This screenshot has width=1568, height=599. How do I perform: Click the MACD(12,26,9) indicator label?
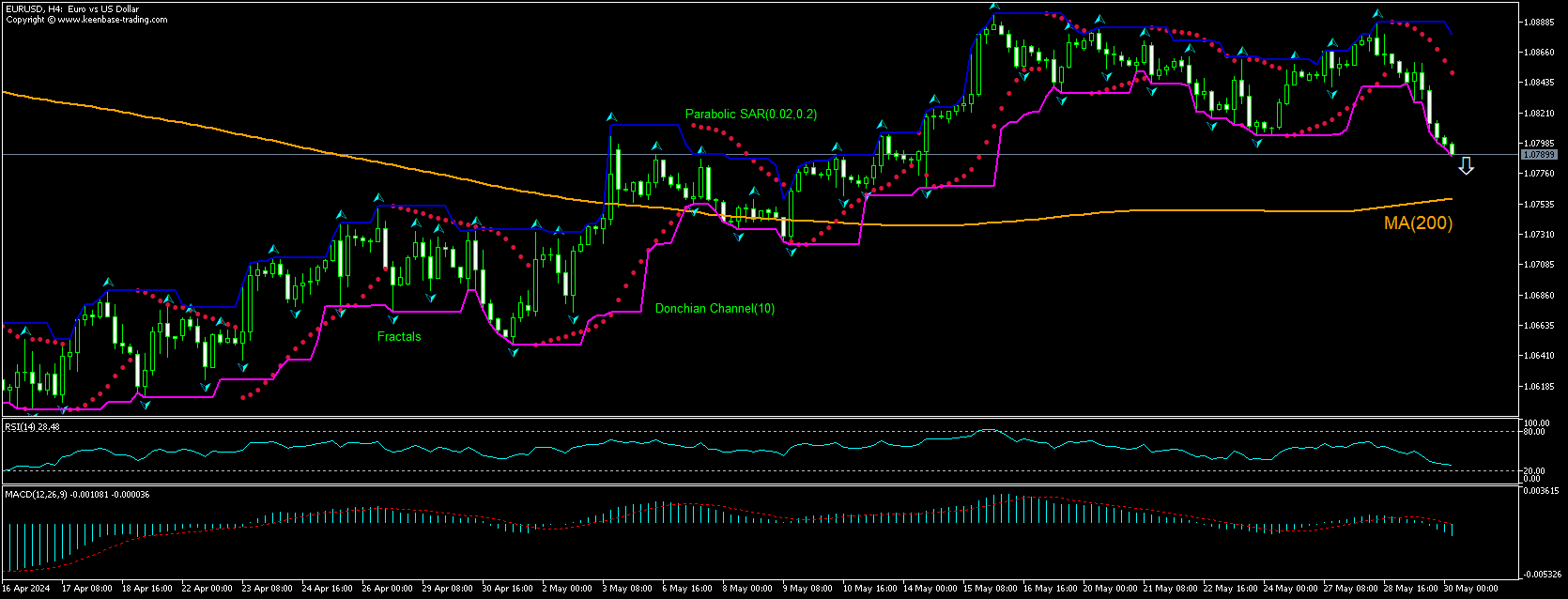coord(77,494)
